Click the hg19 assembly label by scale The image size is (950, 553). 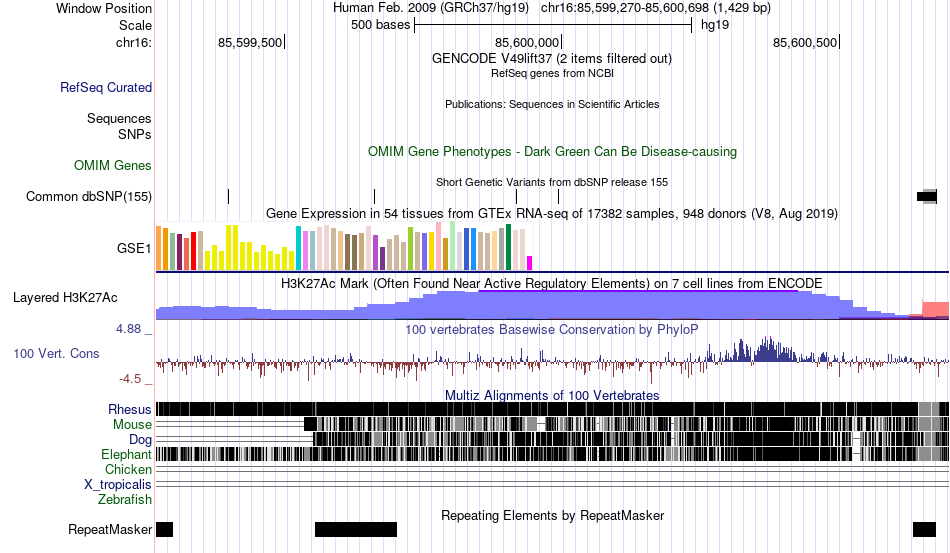(715, 25)
